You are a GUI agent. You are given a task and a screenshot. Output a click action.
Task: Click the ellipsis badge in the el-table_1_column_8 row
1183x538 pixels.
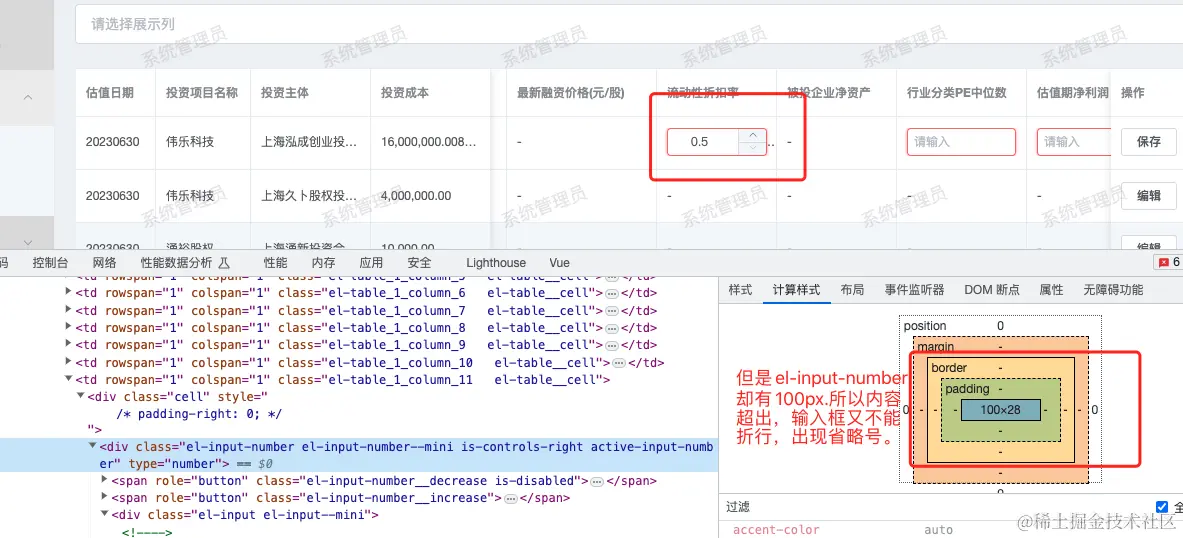(x=613, y=327)
